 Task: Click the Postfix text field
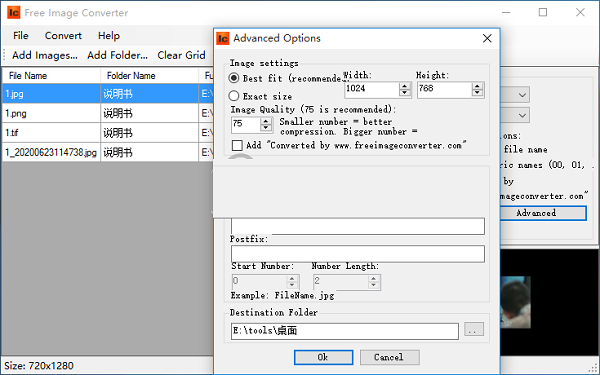coord(358,254)
